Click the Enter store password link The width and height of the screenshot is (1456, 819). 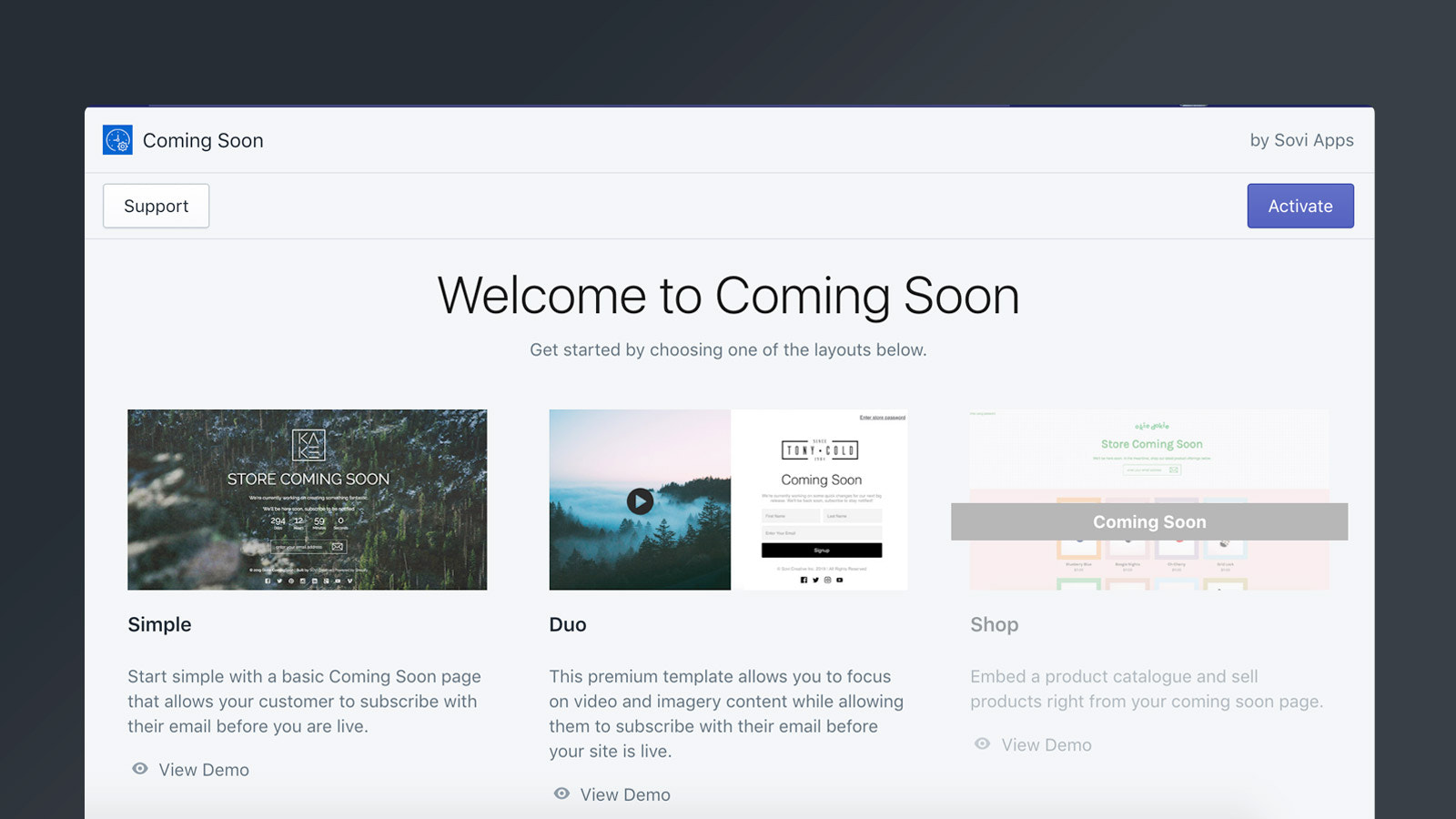pyautogui.click(x=883, y=418)
